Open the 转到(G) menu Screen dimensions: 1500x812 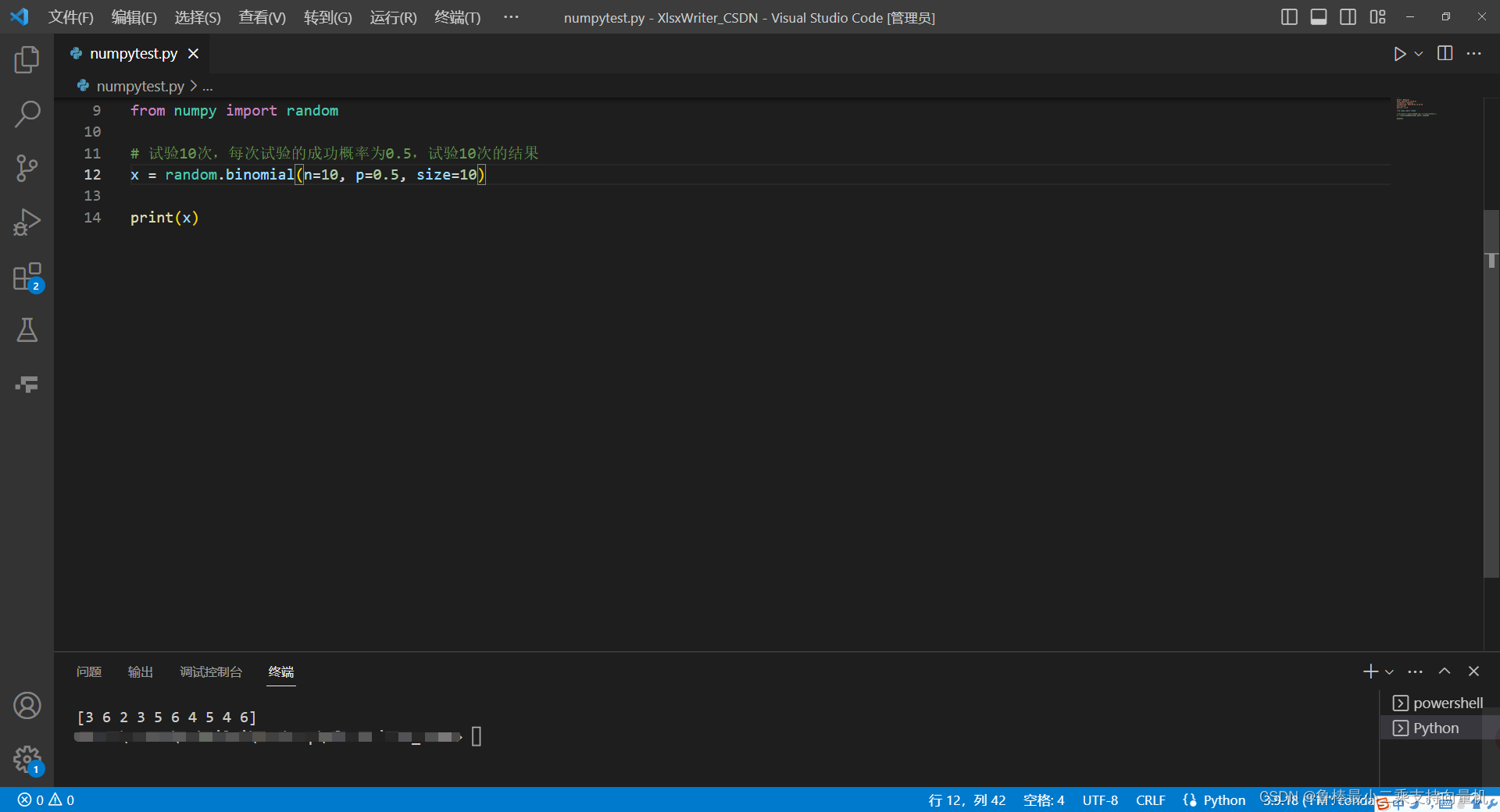[327, 17]
